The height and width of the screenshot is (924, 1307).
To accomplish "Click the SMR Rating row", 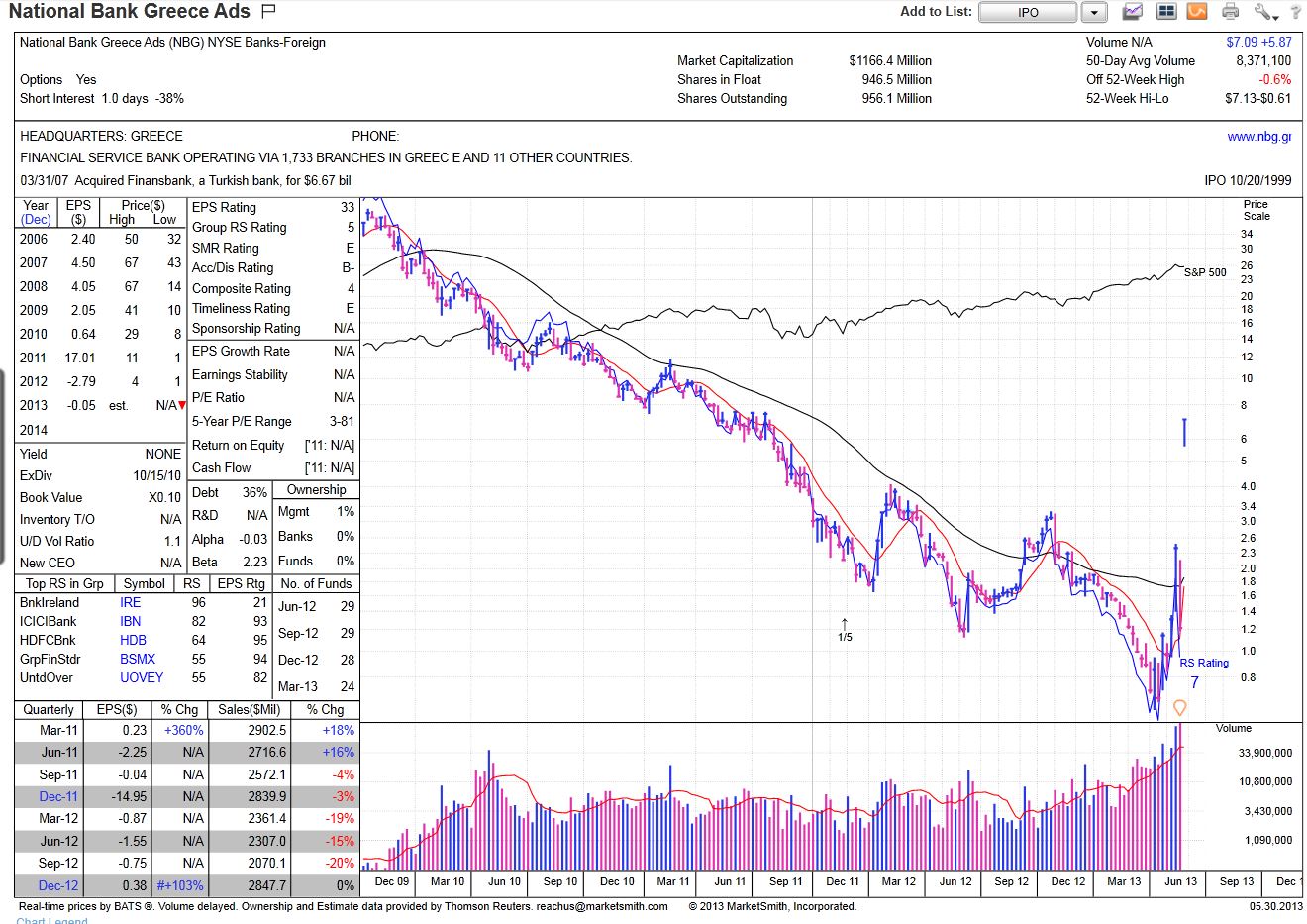I will pos(273,248).
